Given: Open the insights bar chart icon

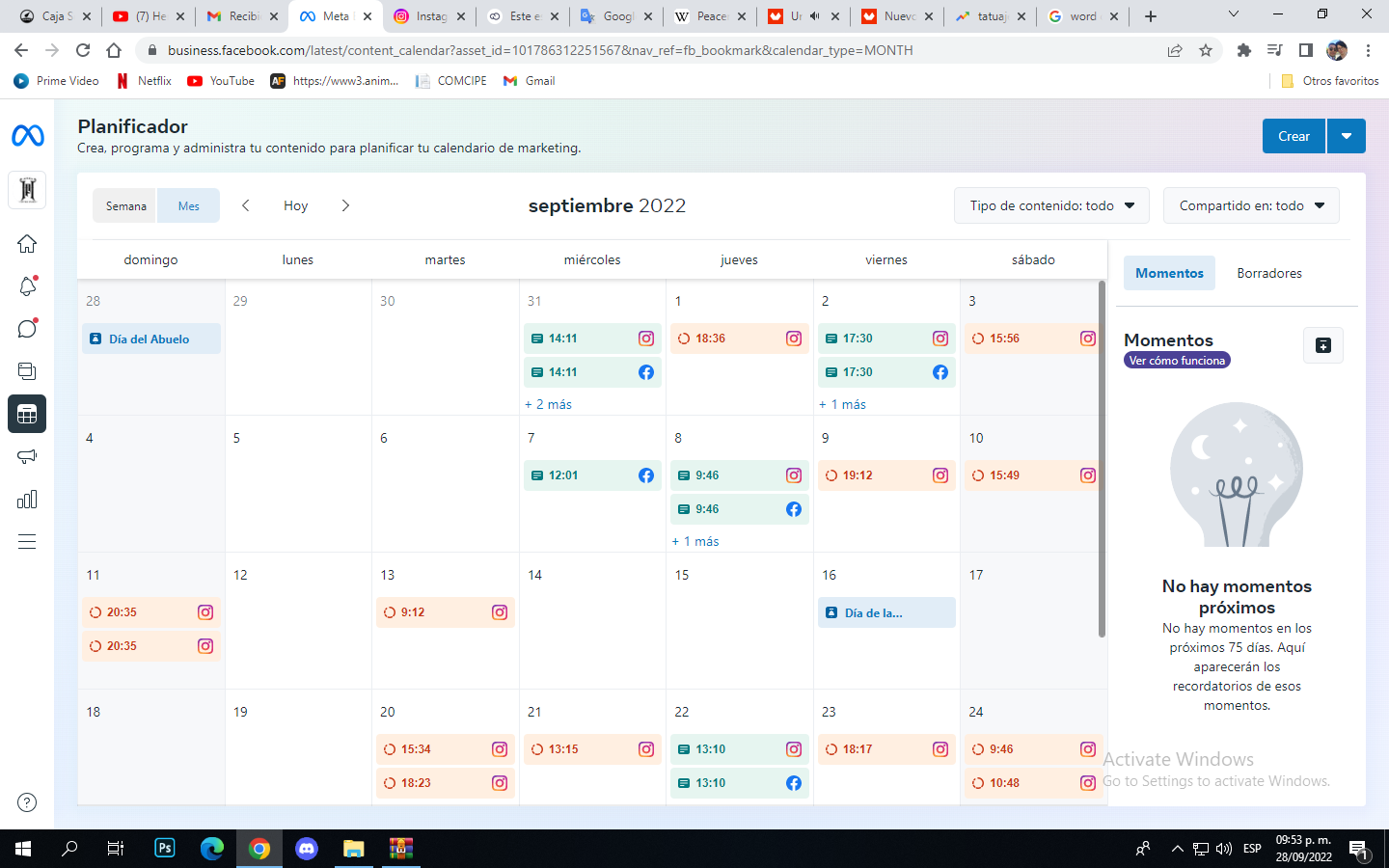Looking at the screenshot, I should point(27,499).
